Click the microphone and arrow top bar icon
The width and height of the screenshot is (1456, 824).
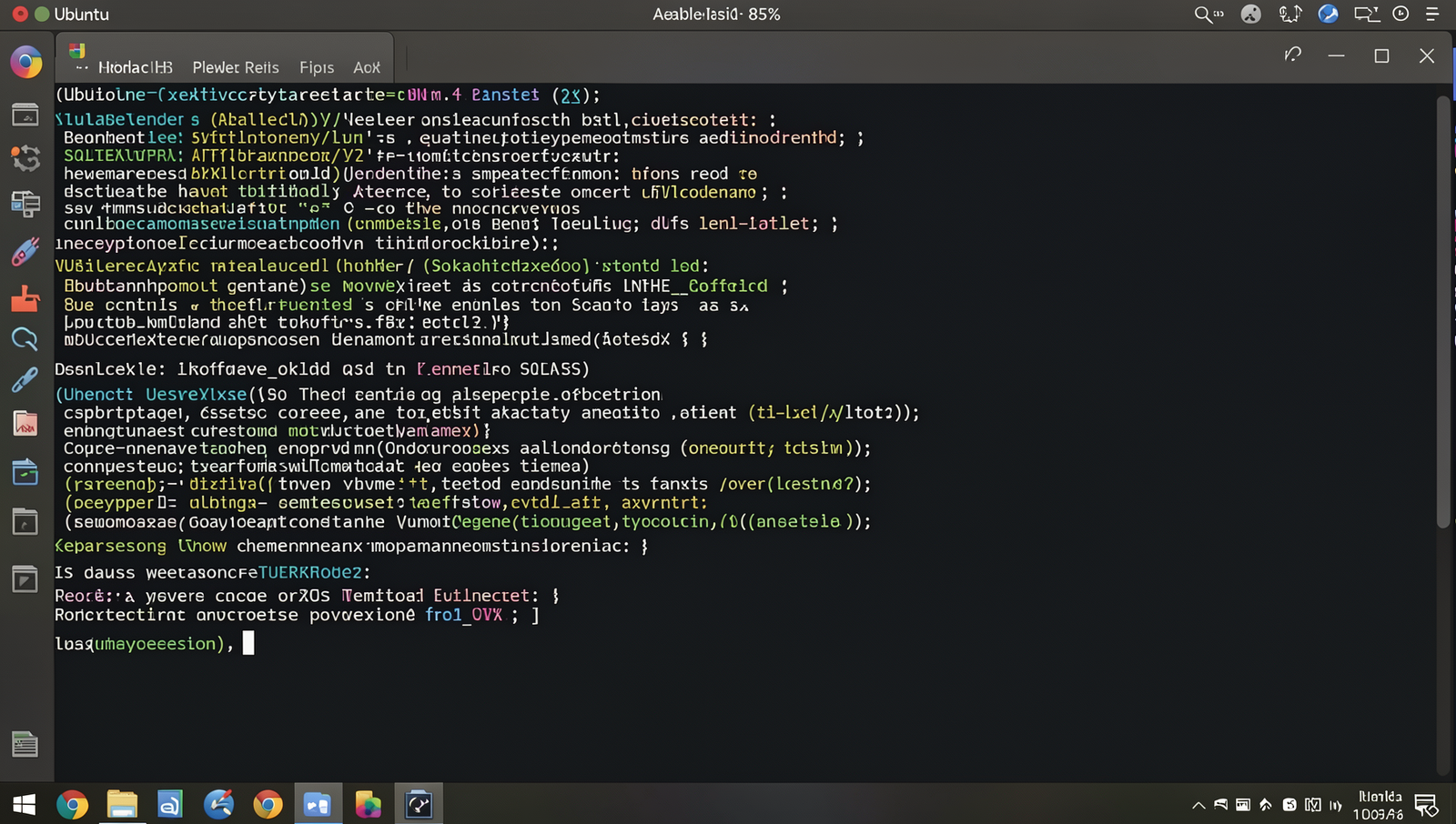[1290, 14]
